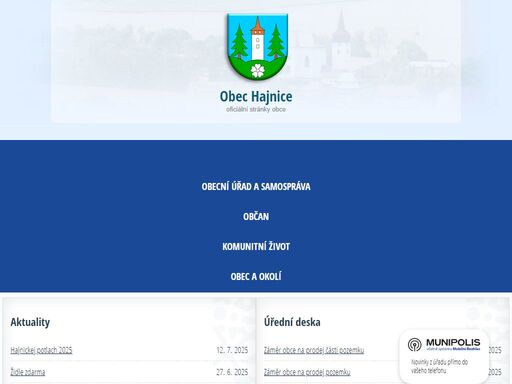Open Záměr obce na prodej části pozemku

[314, 350]
